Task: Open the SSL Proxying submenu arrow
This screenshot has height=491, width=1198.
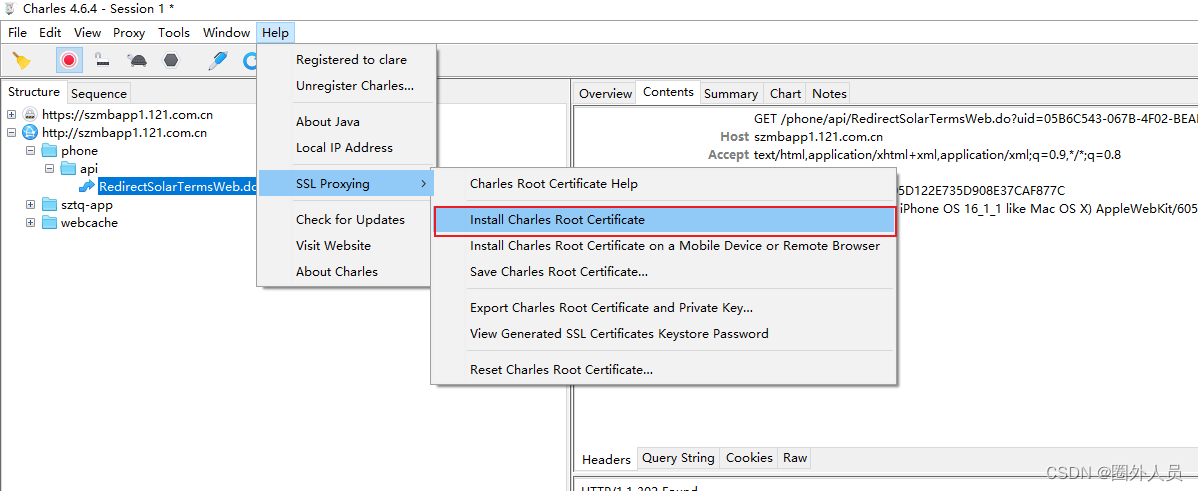Action: pyautogui.click(x=424, y=184)
